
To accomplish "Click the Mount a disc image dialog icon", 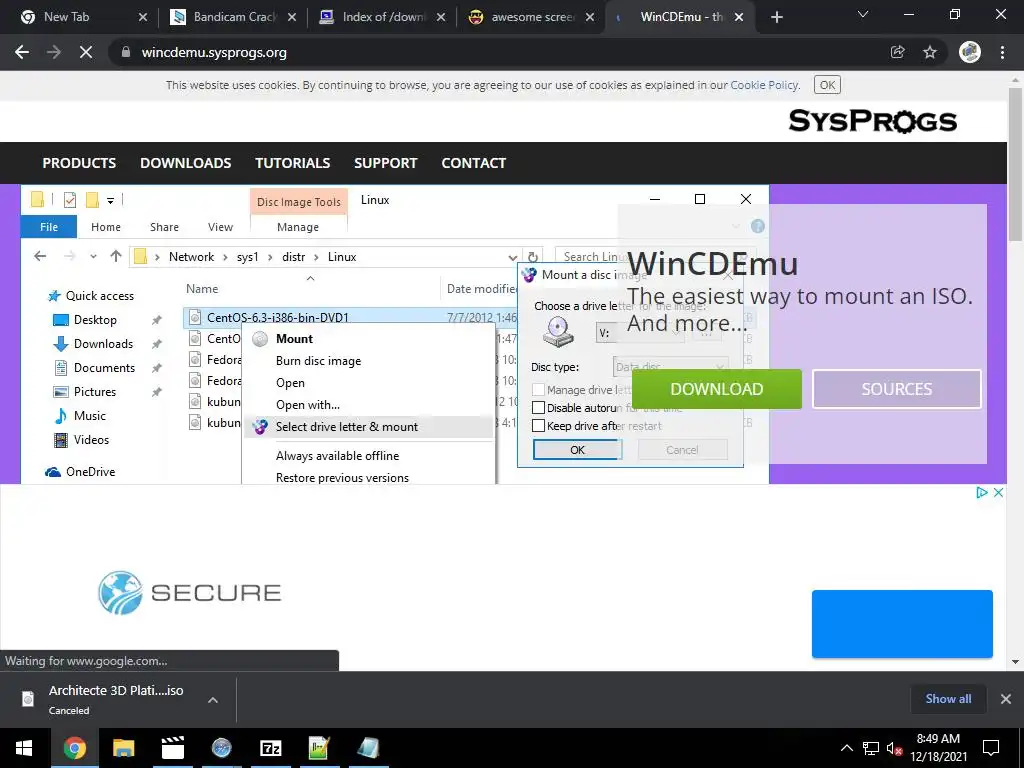I will pyautogui.click(x=529, y=275).
